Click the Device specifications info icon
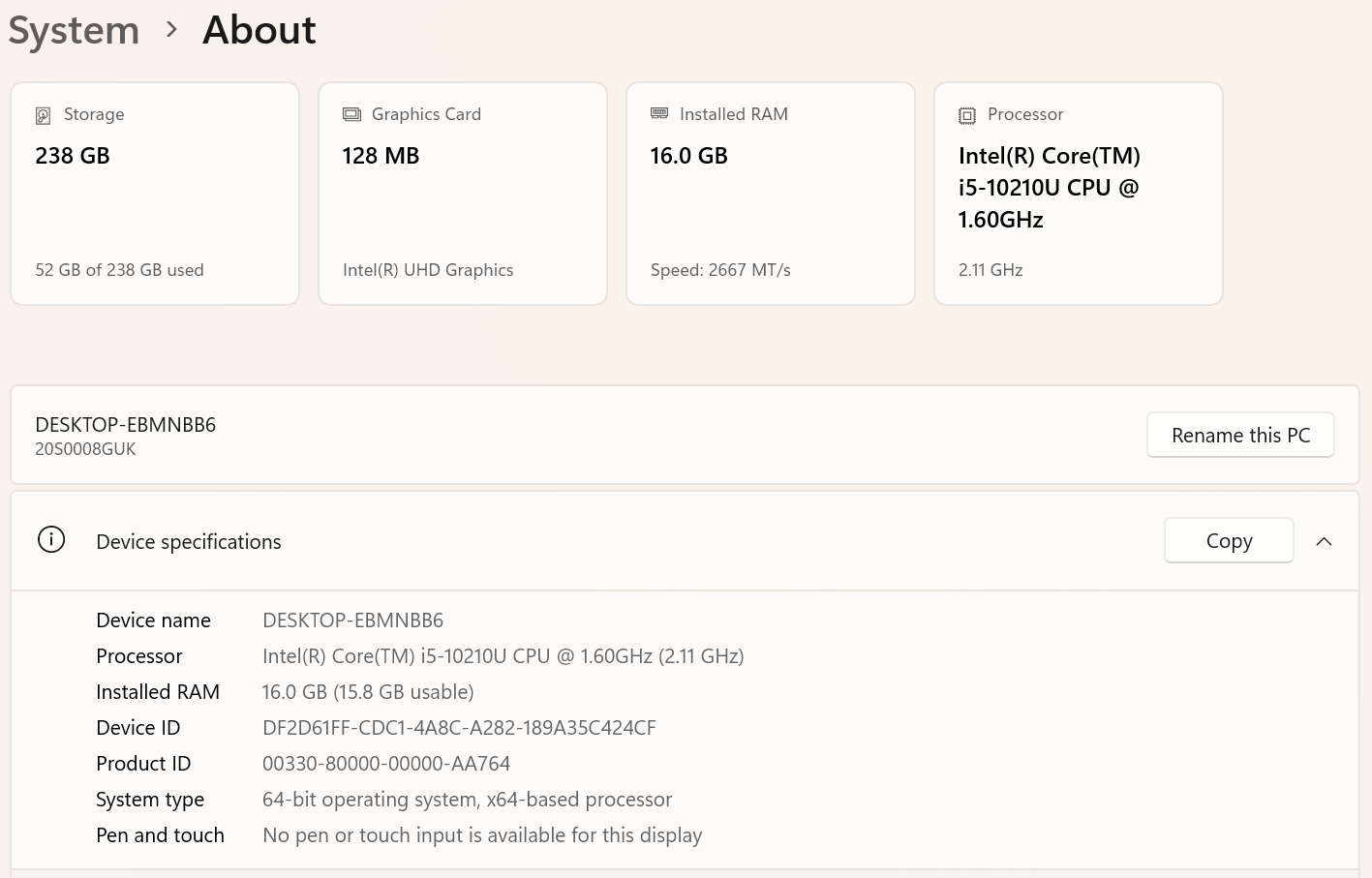This screenshot has width=1372, height=878. (x=51, y=540)
